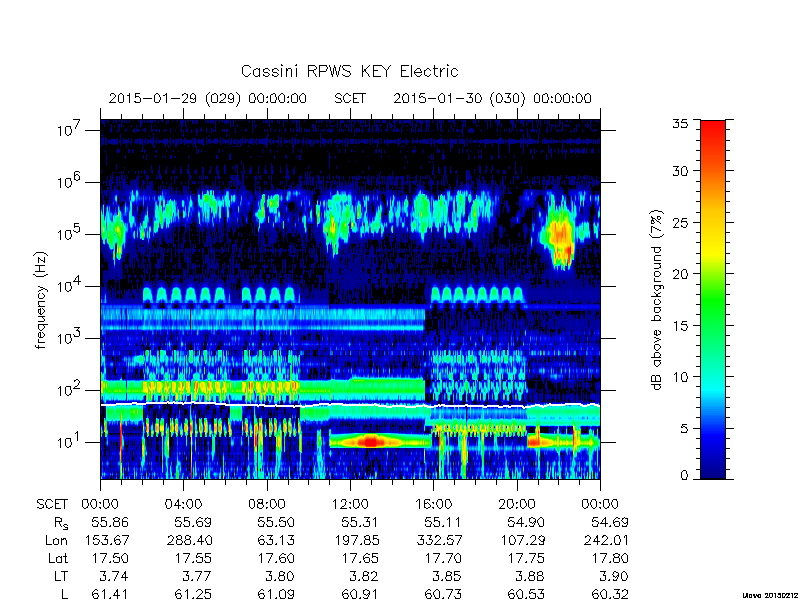Click the colorbar tick label '30'

[681, 171]
